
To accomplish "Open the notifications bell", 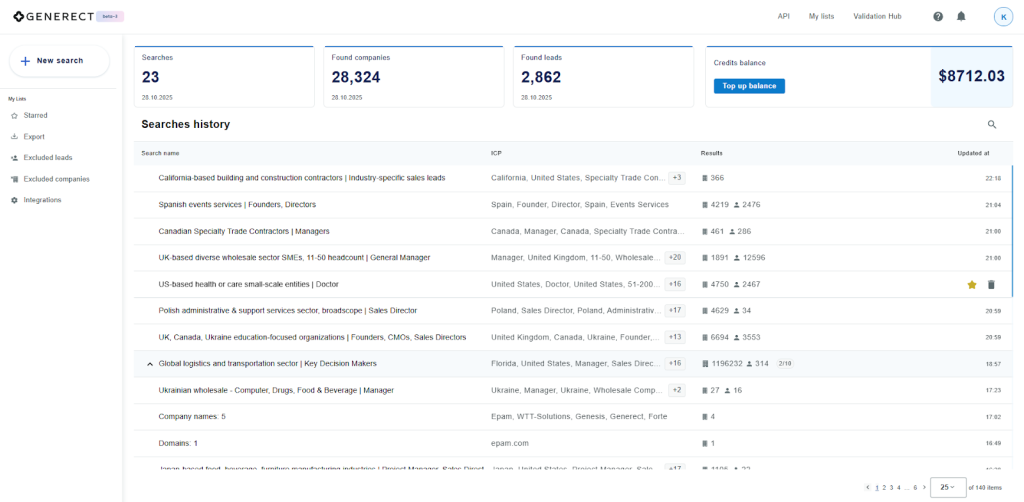I will tap(961, 17).
